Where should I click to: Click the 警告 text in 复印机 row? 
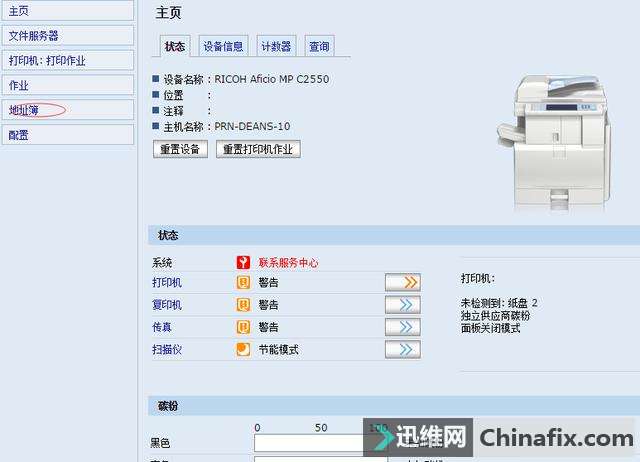click(x=269, y=305)
